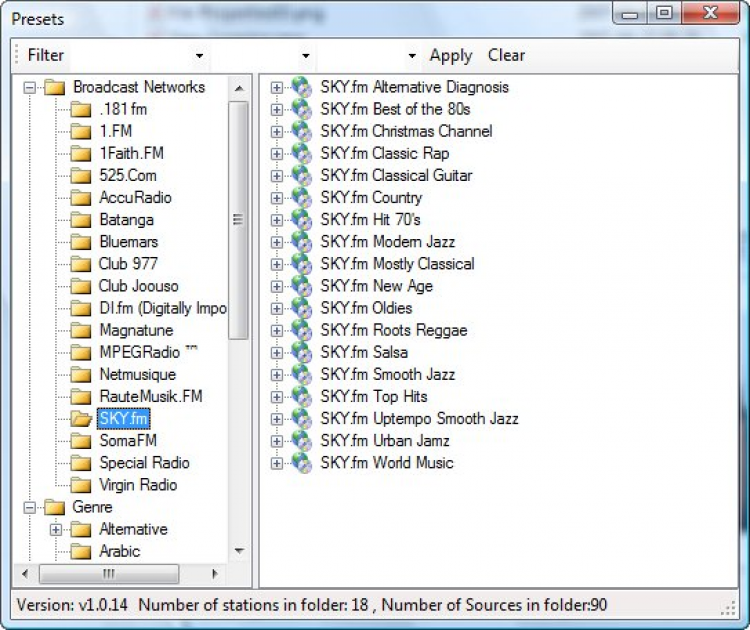Click the globe icon beside SKY.fm Hit 70's
Screen dimensions: 750x630
[302, 220]
